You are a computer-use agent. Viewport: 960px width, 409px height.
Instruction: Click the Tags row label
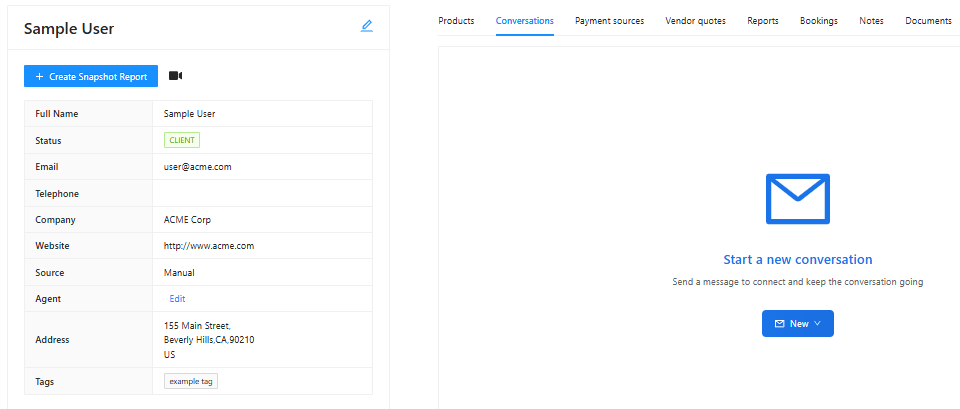[45, 381]
